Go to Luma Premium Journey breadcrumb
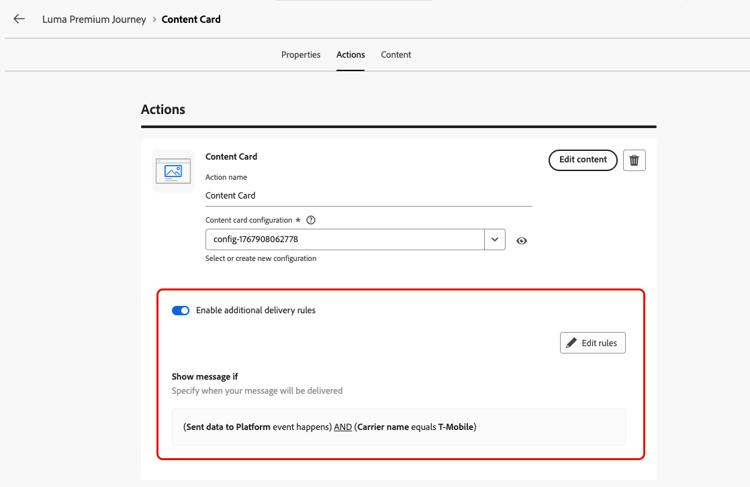This screenshot has height=487, width=750. (94, 19)
